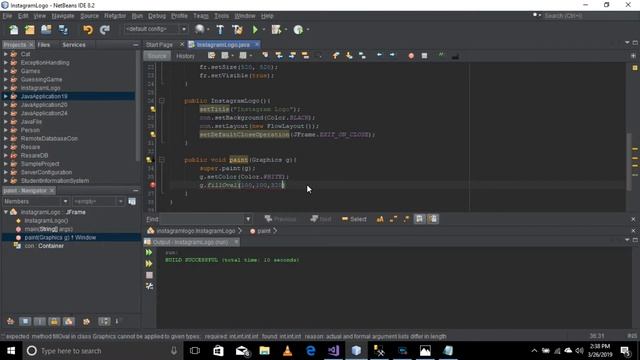This screenshot has height=360, width=640.
Task: Select JavaApplication19 project
Action: [x=44, y=96]
